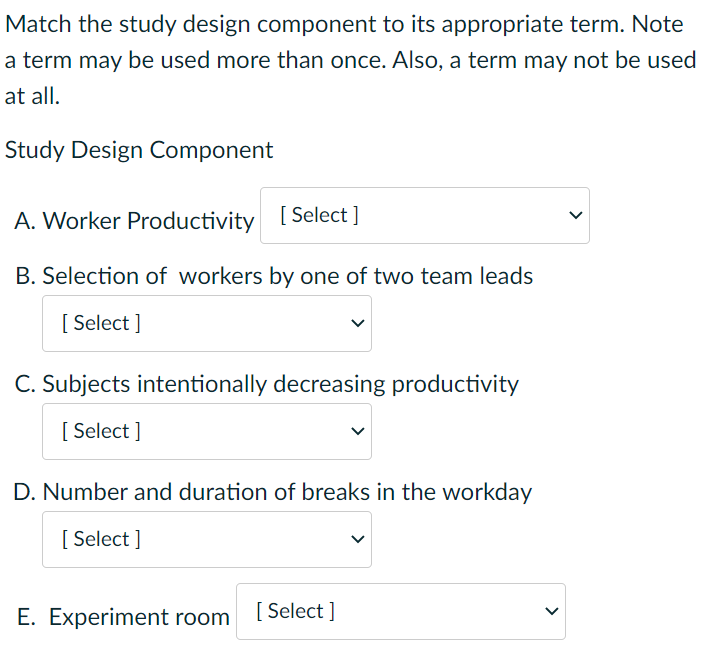724x648 pixels.
Task: Click the "A. Worker Productivity" label
Action: [x=135, y=221]
